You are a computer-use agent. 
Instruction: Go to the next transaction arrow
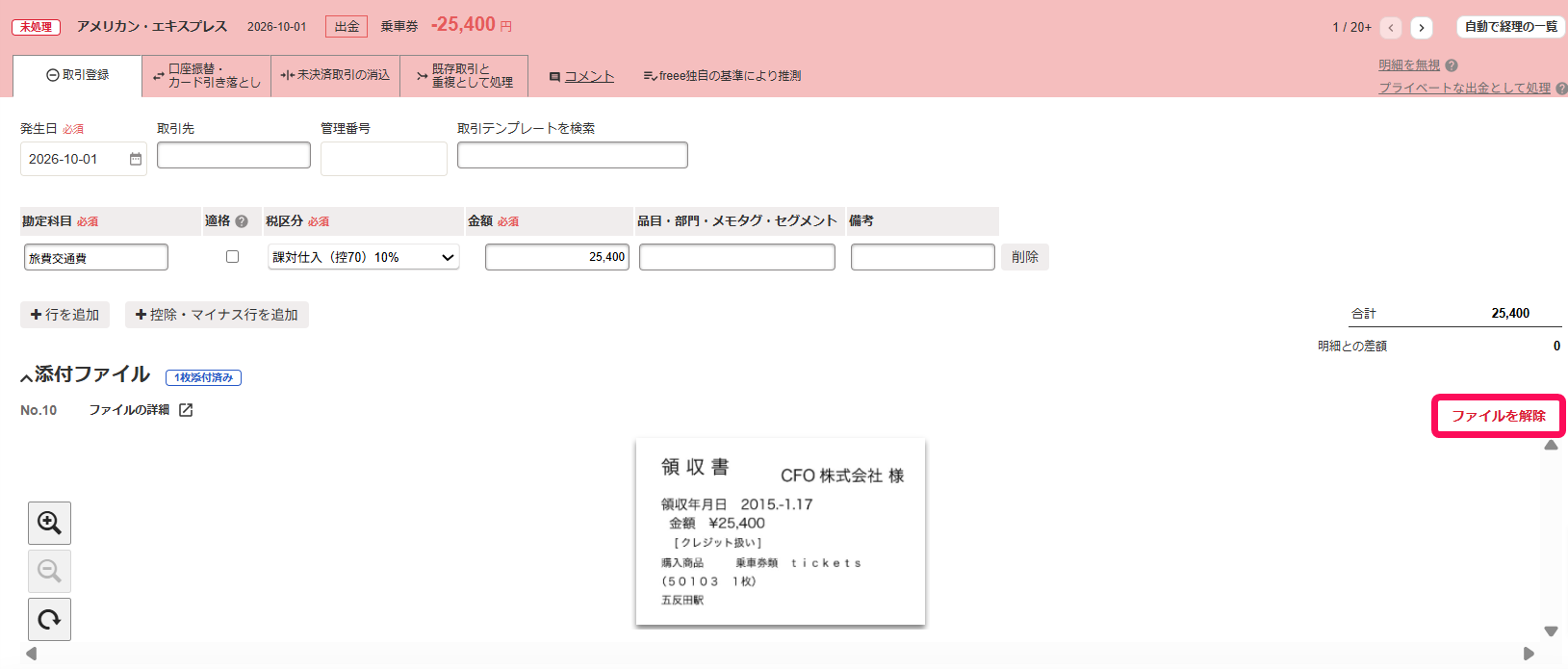point(1422,28)
